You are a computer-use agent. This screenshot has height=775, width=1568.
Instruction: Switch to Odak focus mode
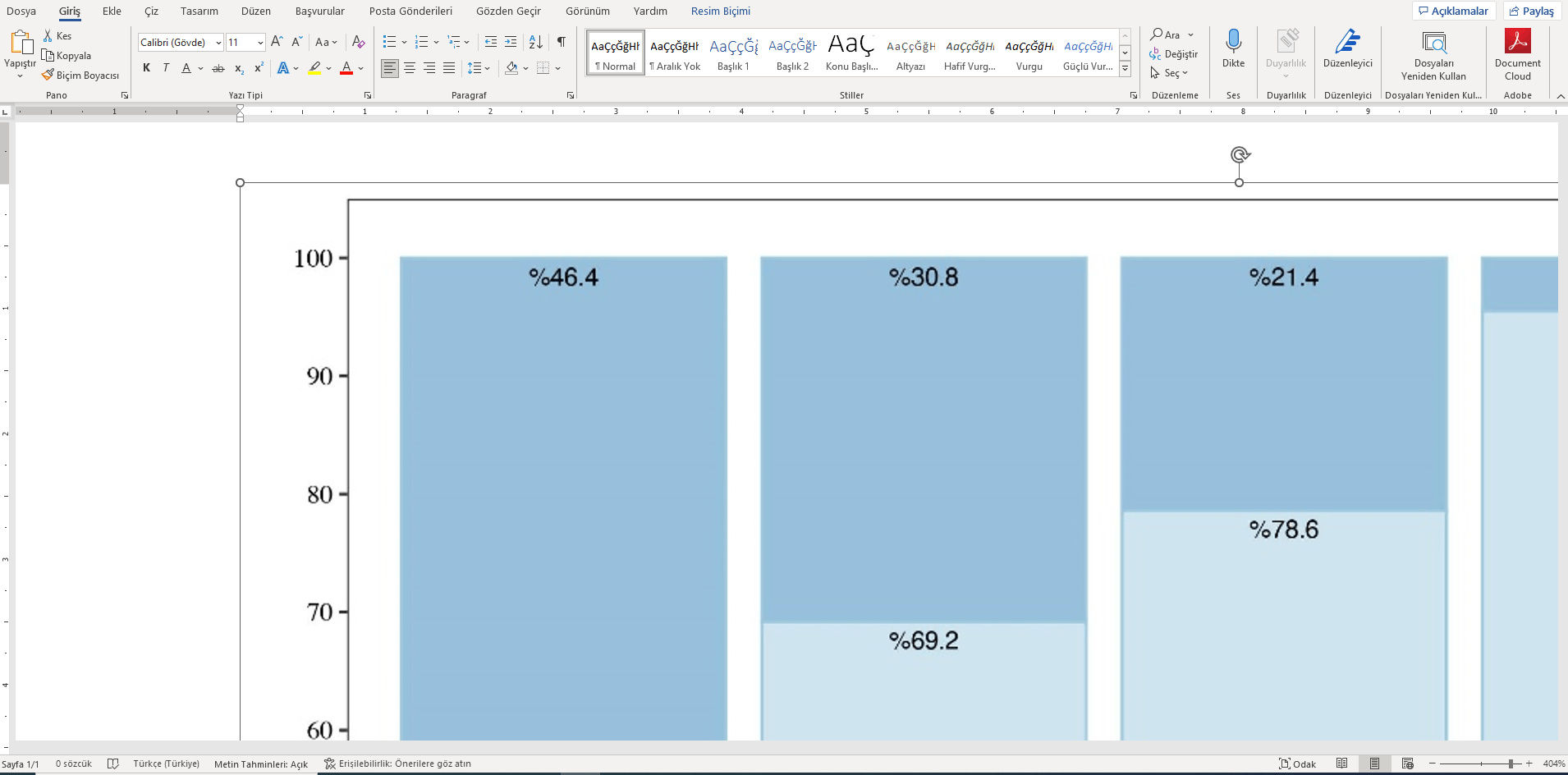coord(1297,764)
